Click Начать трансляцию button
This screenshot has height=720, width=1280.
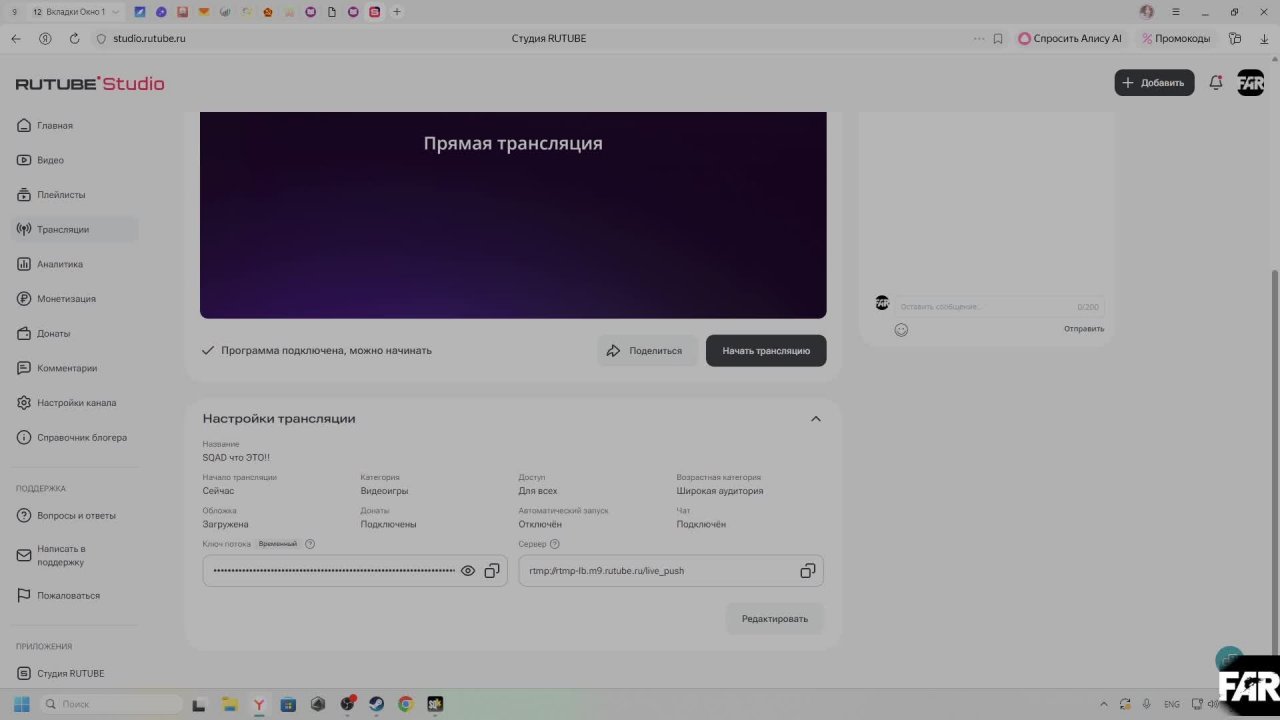point(766,351)
